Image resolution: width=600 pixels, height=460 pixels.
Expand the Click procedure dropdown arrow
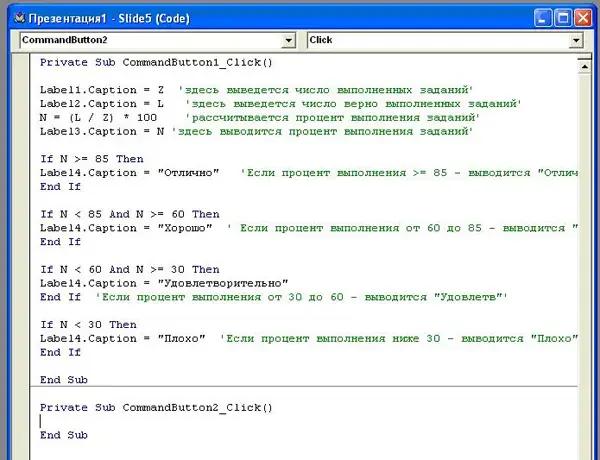pyautogui.click(x=576, y=40)
